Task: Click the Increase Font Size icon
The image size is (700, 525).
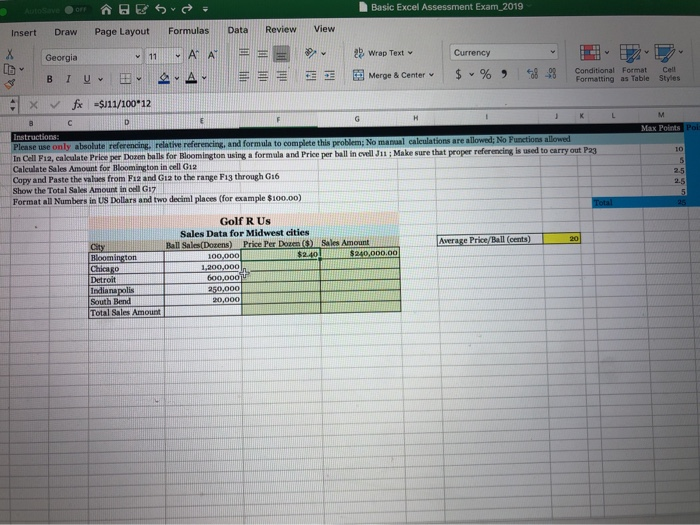Action: (x=193, y=55)
